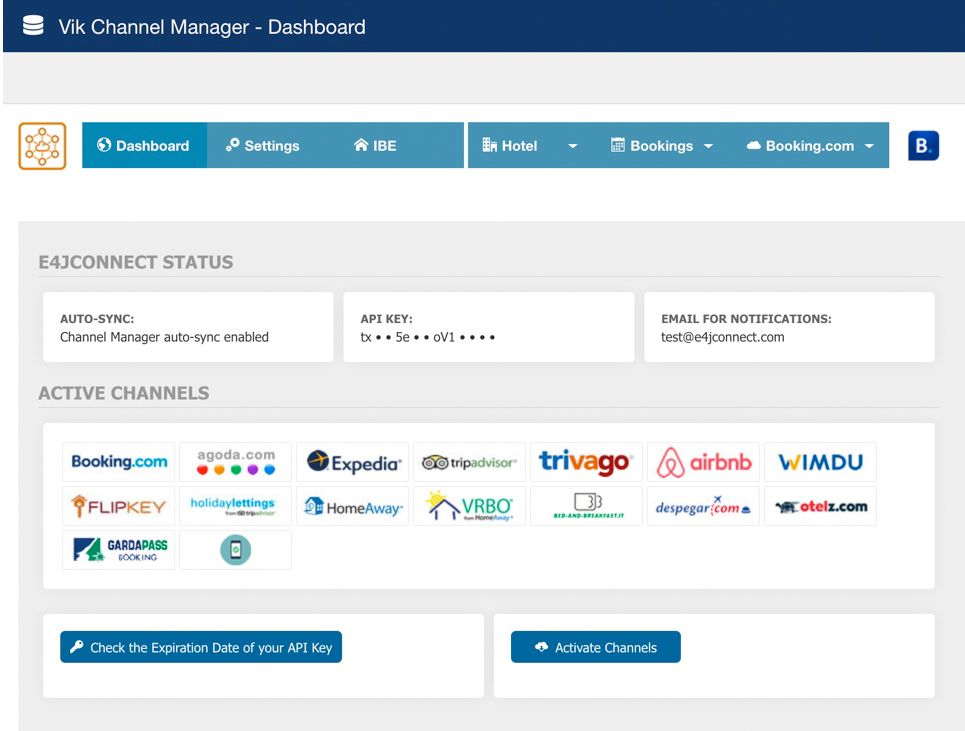Select the tripadvisor channel logo
The image size is (965, 731).
click(x=470, y=461)
